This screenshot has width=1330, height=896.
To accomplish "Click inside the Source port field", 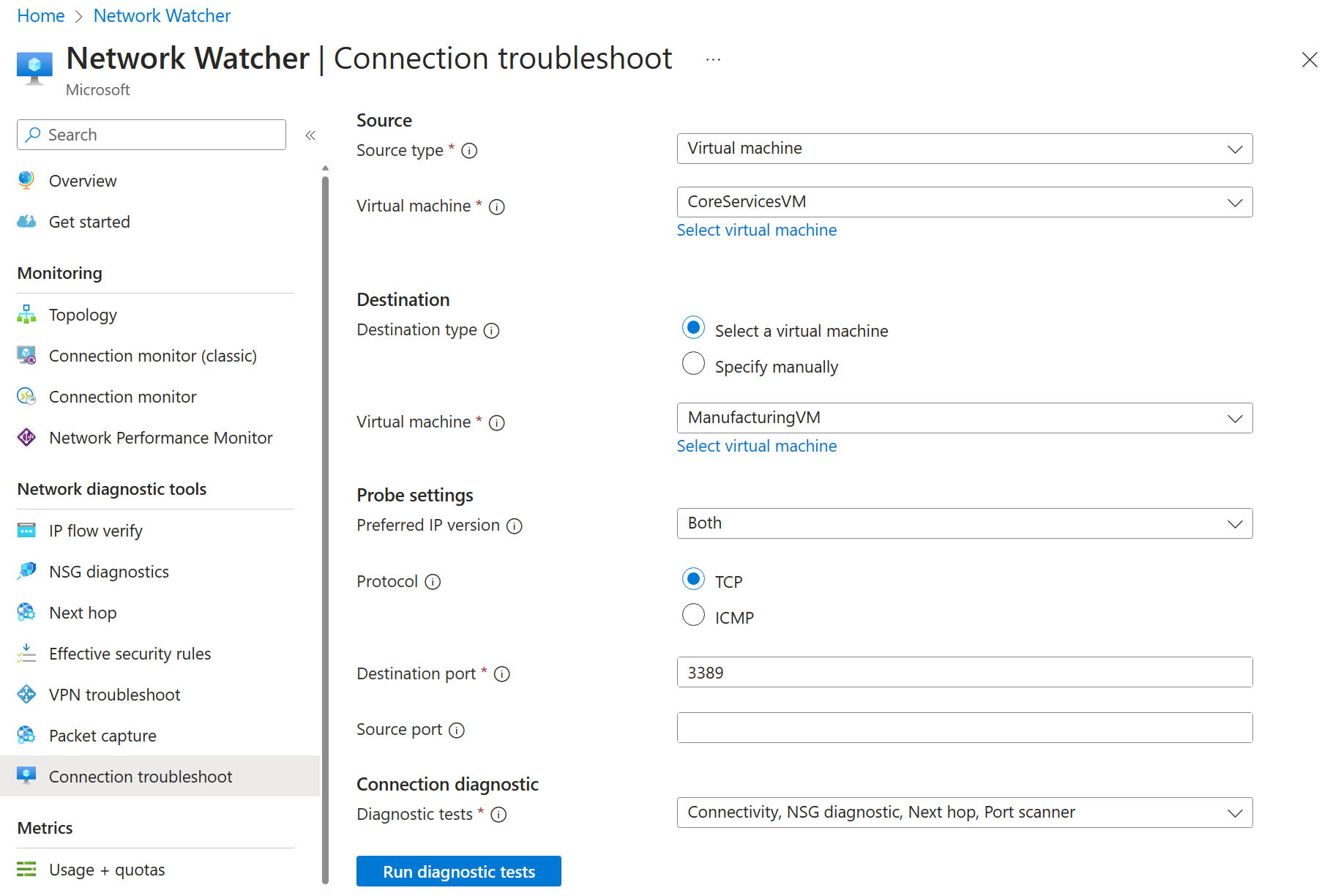I will tap(963, 728).
